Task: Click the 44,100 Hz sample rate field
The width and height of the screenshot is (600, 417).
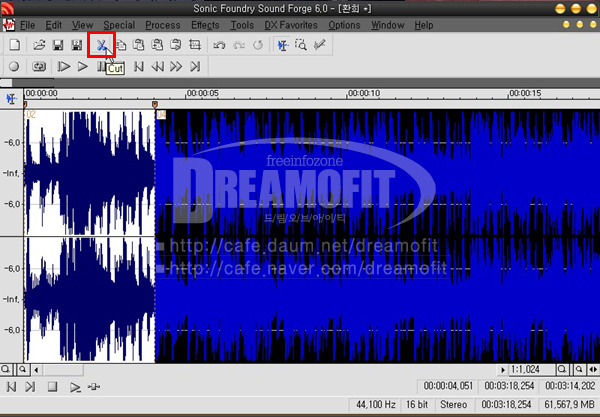Action: pyautogui.click(x=375, y=404)
